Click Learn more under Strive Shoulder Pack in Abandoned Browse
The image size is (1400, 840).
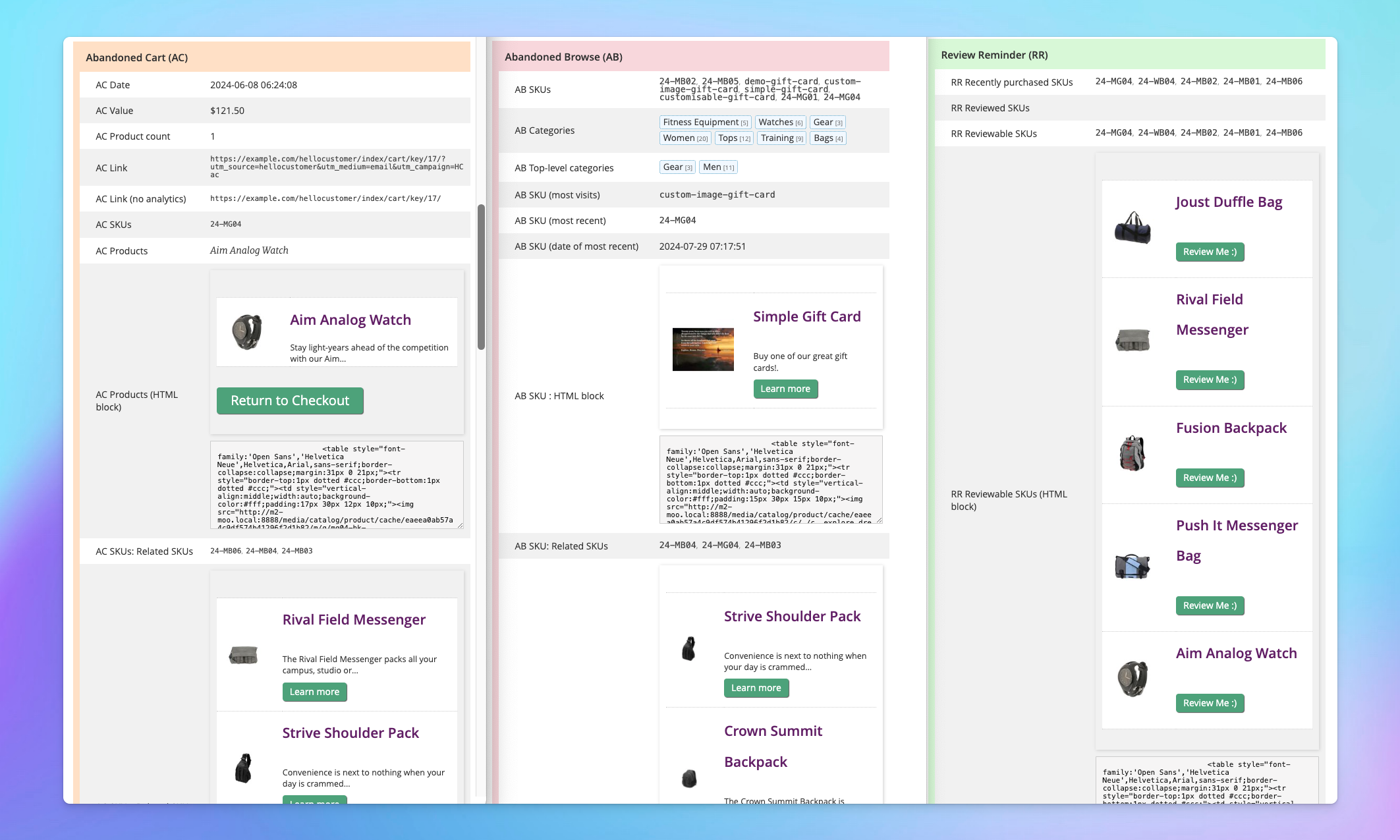point(756,688)
